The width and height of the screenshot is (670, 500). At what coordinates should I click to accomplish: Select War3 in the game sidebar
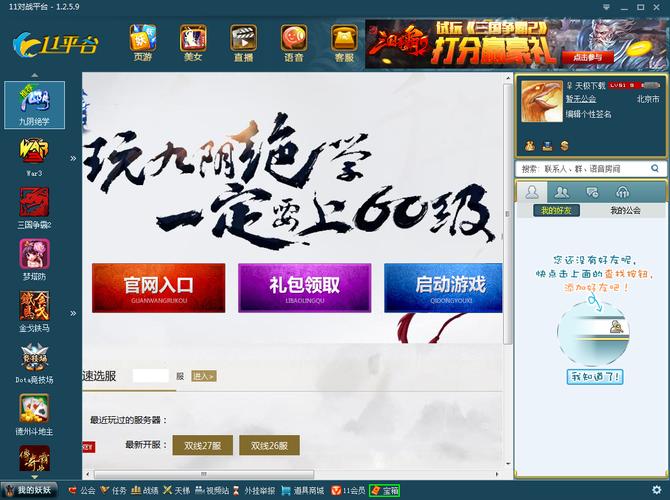tap(34, 157)
